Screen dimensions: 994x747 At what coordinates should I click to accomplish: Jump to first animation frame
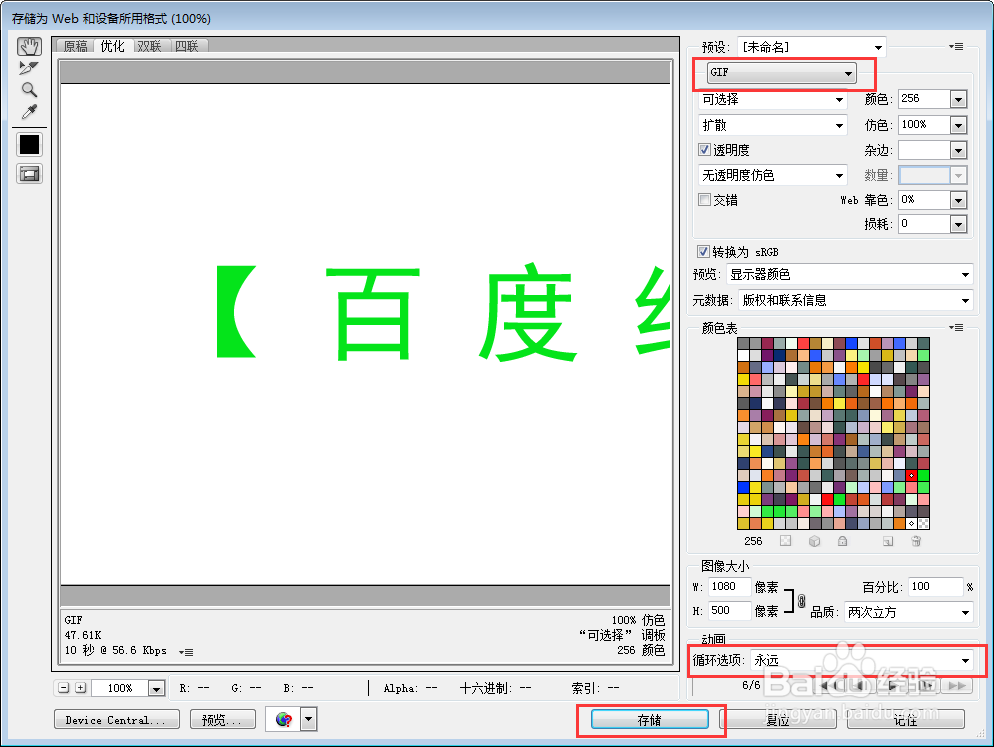pos(828,685)
